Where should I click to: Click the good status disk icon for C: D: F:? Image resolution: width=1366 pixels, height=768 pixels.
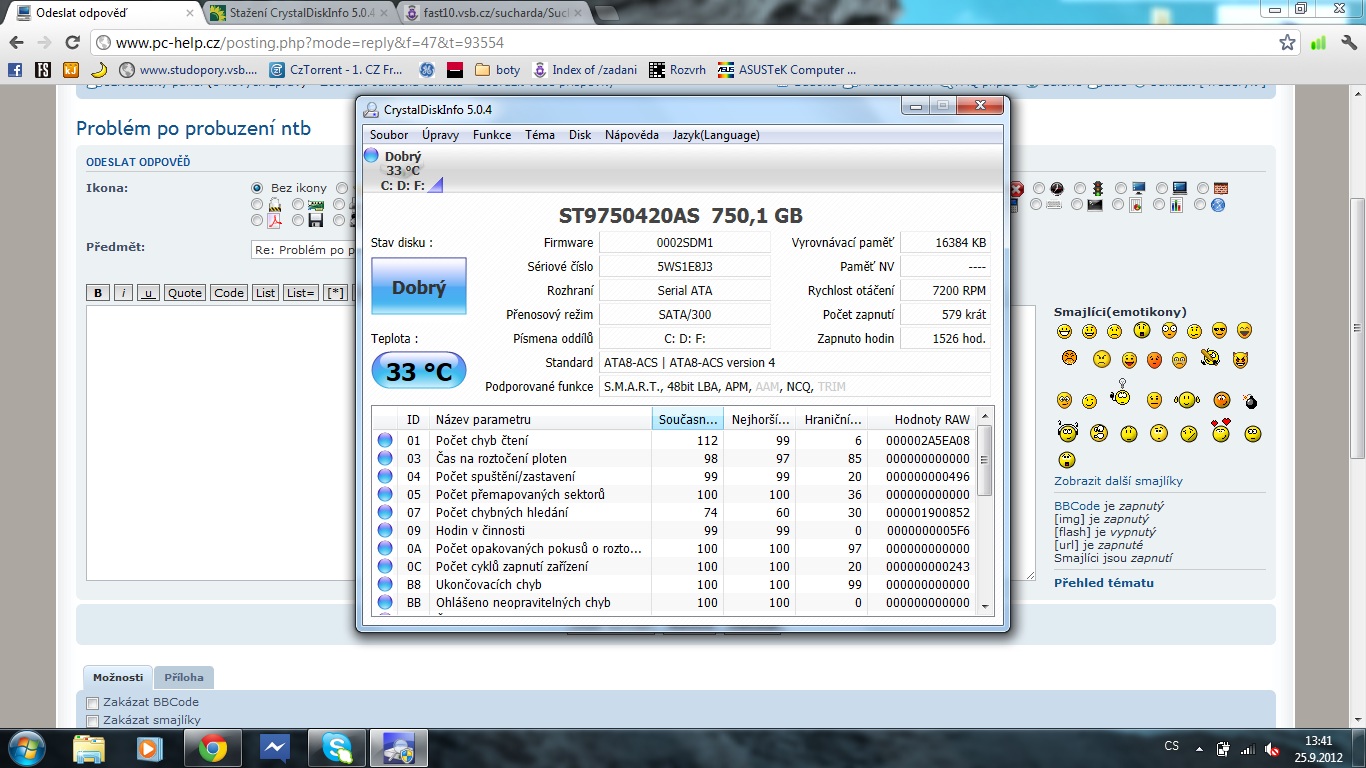(x=371, y=156)
